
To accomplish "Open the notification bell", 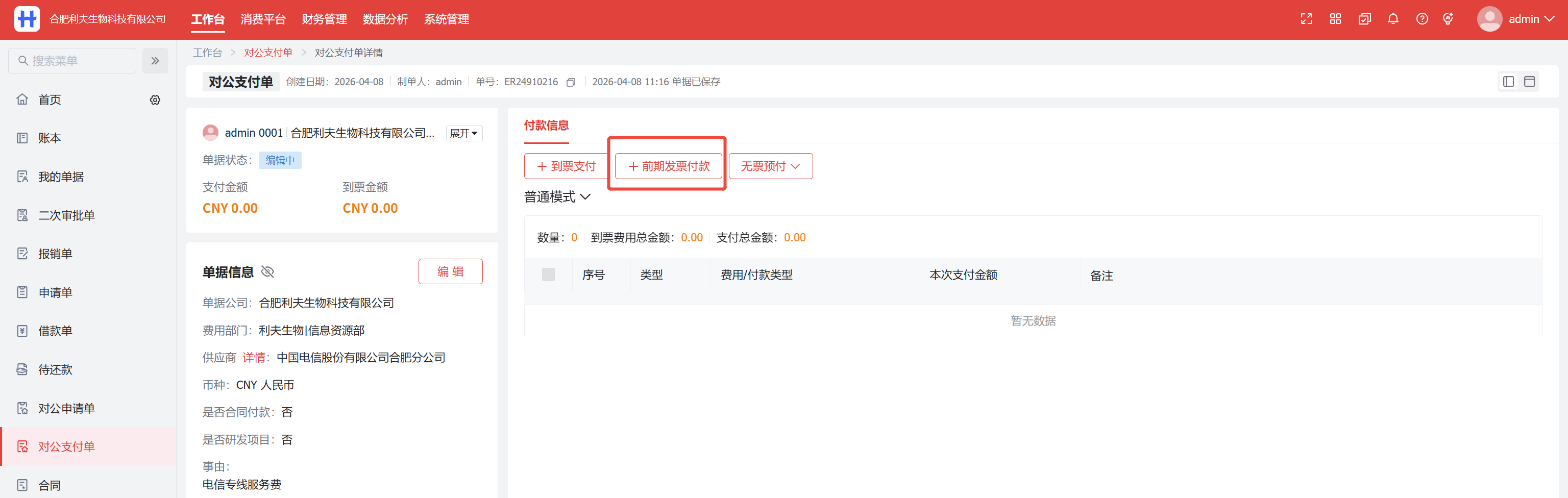I will point(1393,19).
